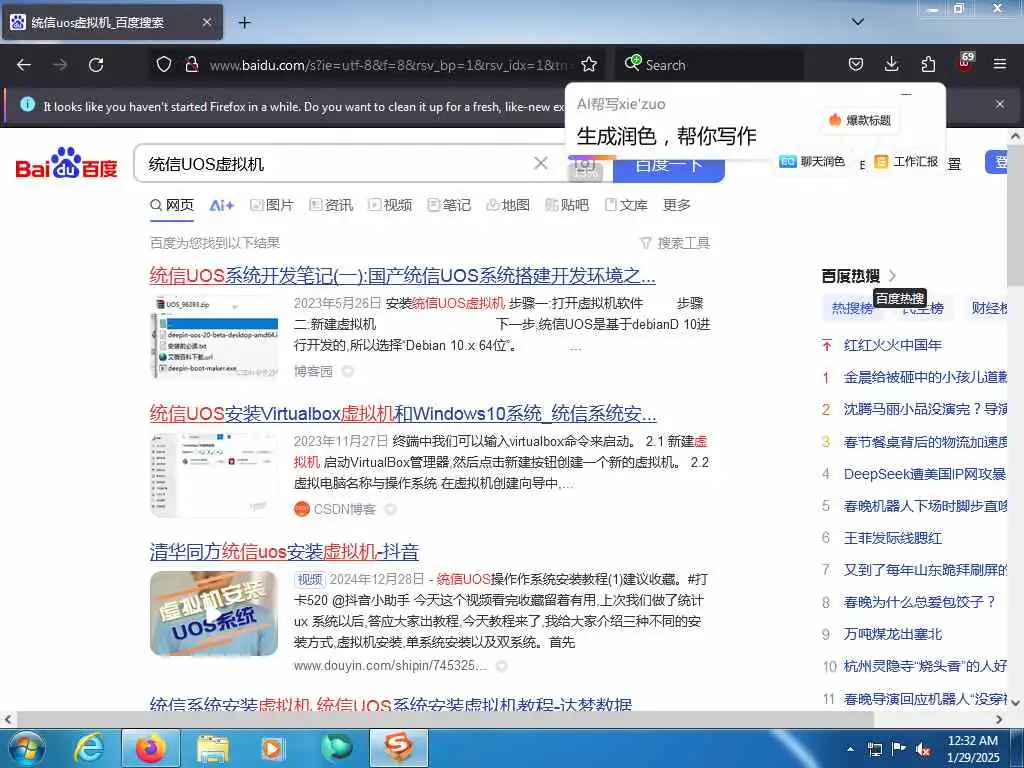Reload the current Baidu page
The height and width of the screenshot is (768, 1024).
[x=96, y=65]
